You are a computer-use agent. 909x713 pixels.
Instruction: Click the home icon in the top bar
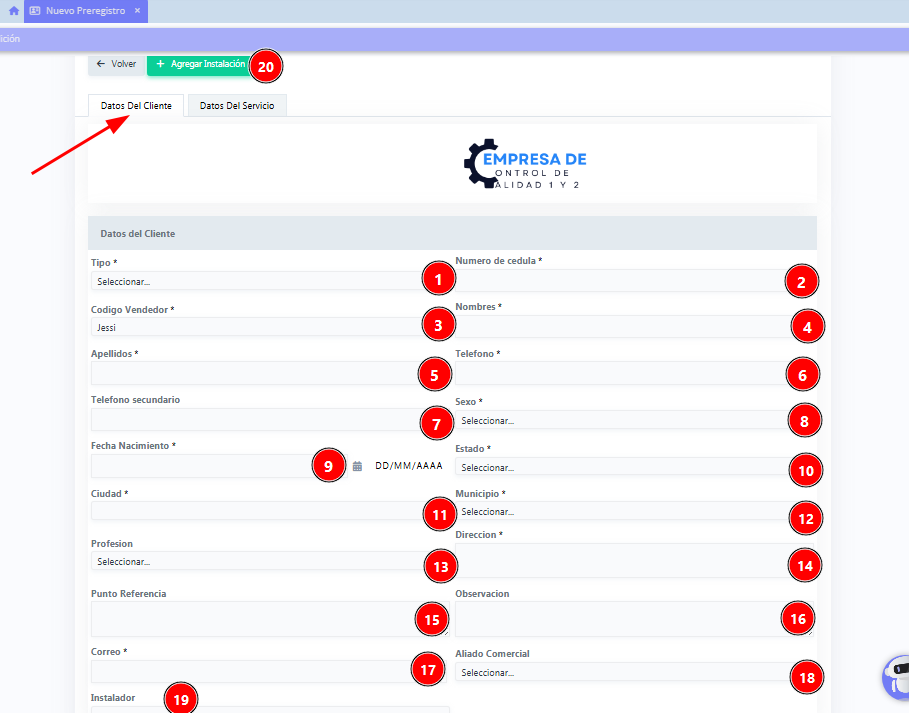[14, 11]
